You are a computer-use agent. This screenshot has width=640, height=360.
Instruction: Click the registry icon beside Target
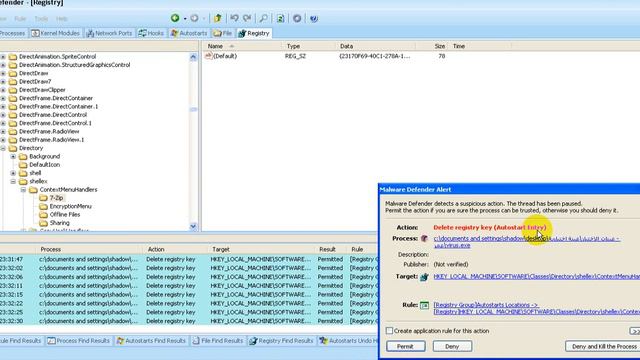tap(424, 277)
